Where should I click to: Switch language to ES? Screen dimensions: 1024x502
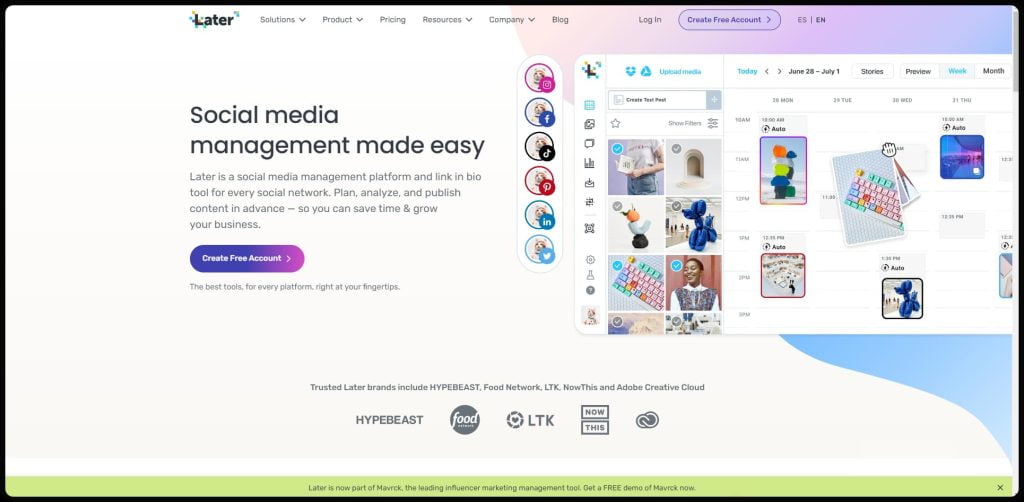point(802,20)
